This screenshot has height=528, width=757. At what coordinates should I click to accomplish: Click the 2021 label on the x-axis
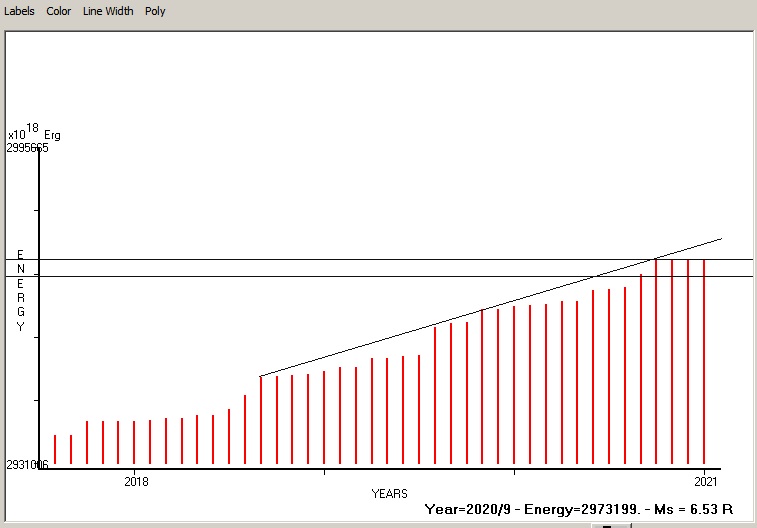706,481
